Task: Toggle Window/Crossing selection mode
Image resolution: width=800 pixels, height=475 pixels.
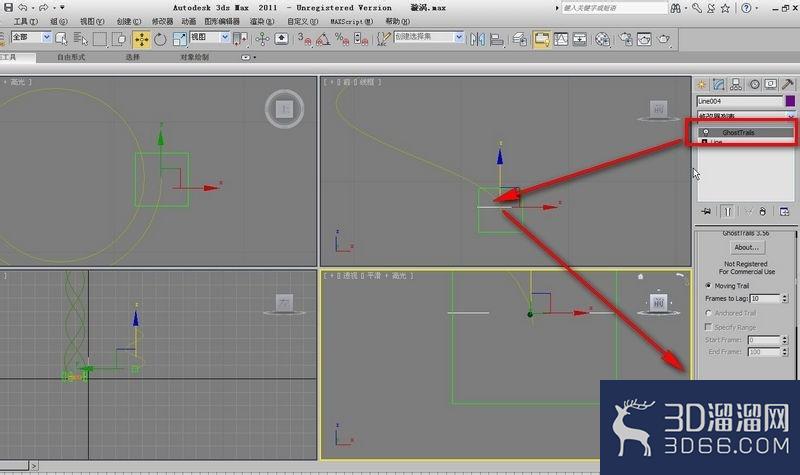Action: [x=119, y=39]
